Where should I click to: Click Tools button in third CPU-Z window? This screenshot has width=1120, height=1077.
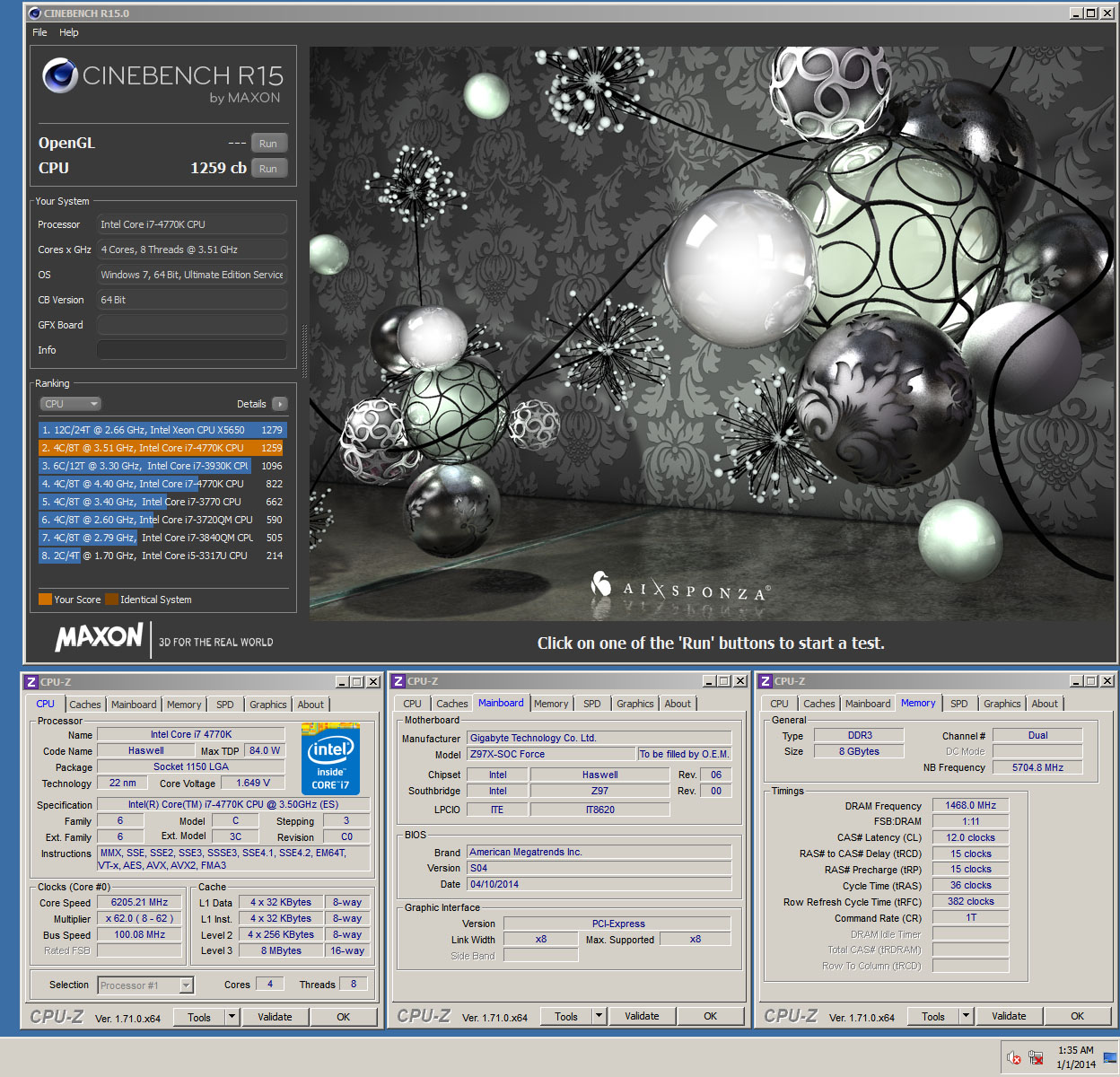click(933, 1017)
